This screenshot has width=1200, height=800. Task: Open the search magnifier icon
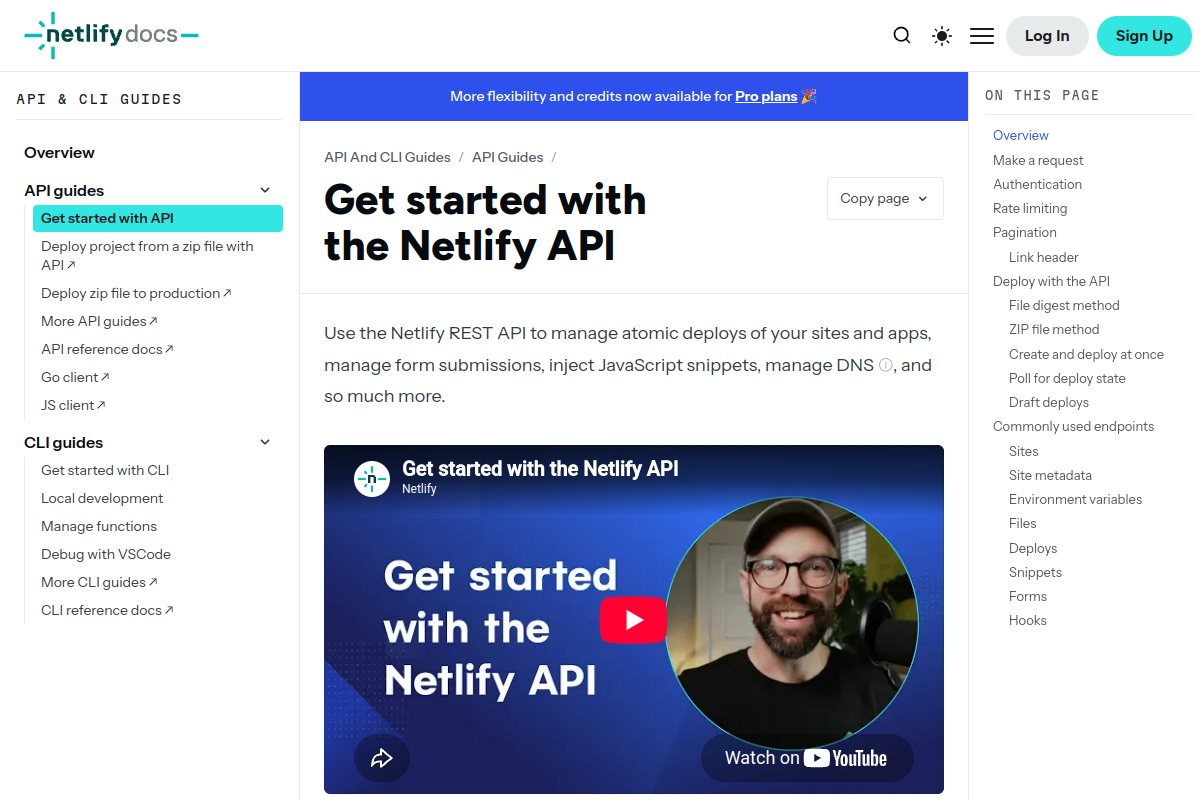[x=902, y=36]
